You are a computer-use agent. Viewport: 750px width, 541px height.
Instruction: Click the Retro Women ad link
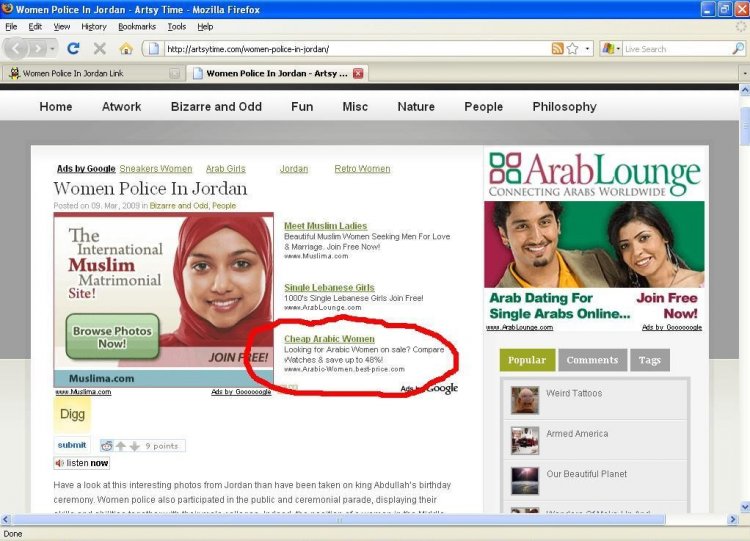point(362,169)
